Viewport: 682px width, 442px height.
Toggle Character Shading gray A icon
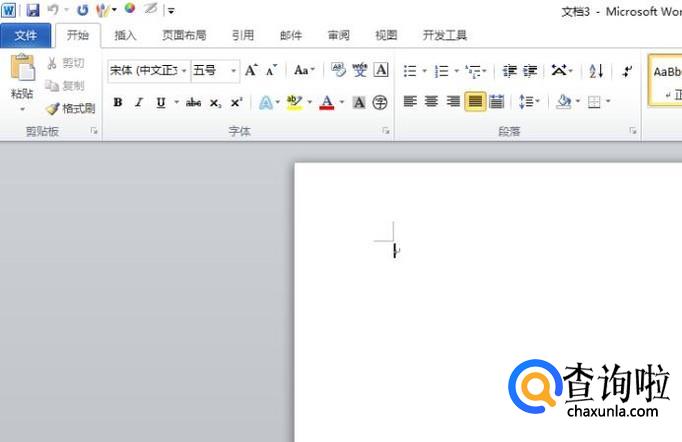tap(359, 103)
